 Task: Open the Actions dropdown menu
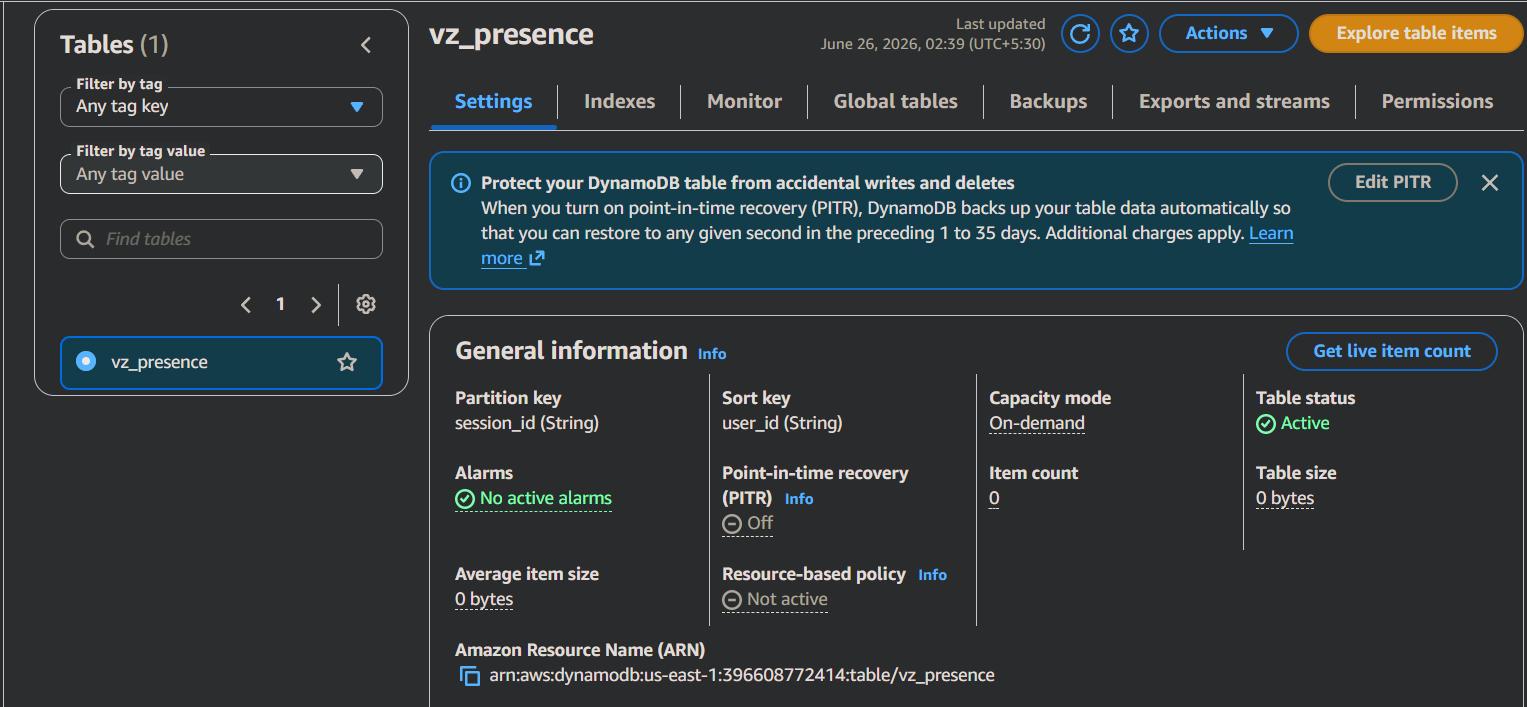pos(1228,33)
